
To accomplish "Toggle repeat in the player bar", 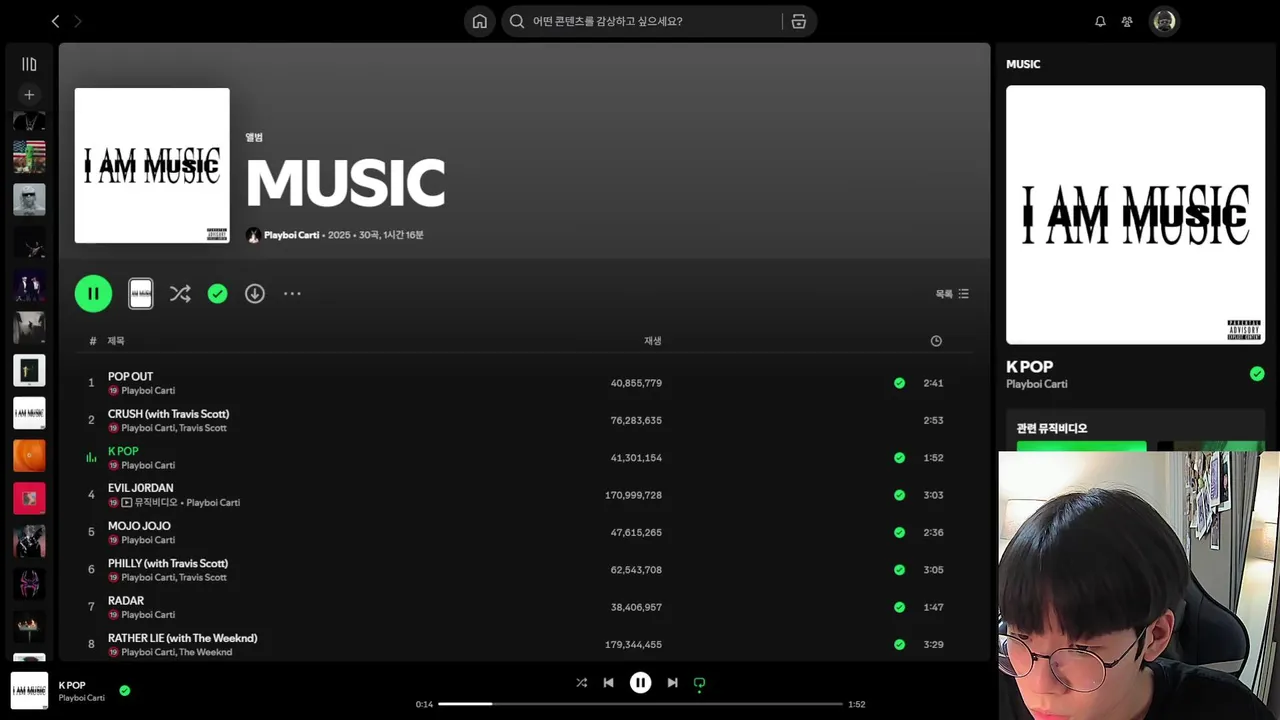I will (699, 683).
